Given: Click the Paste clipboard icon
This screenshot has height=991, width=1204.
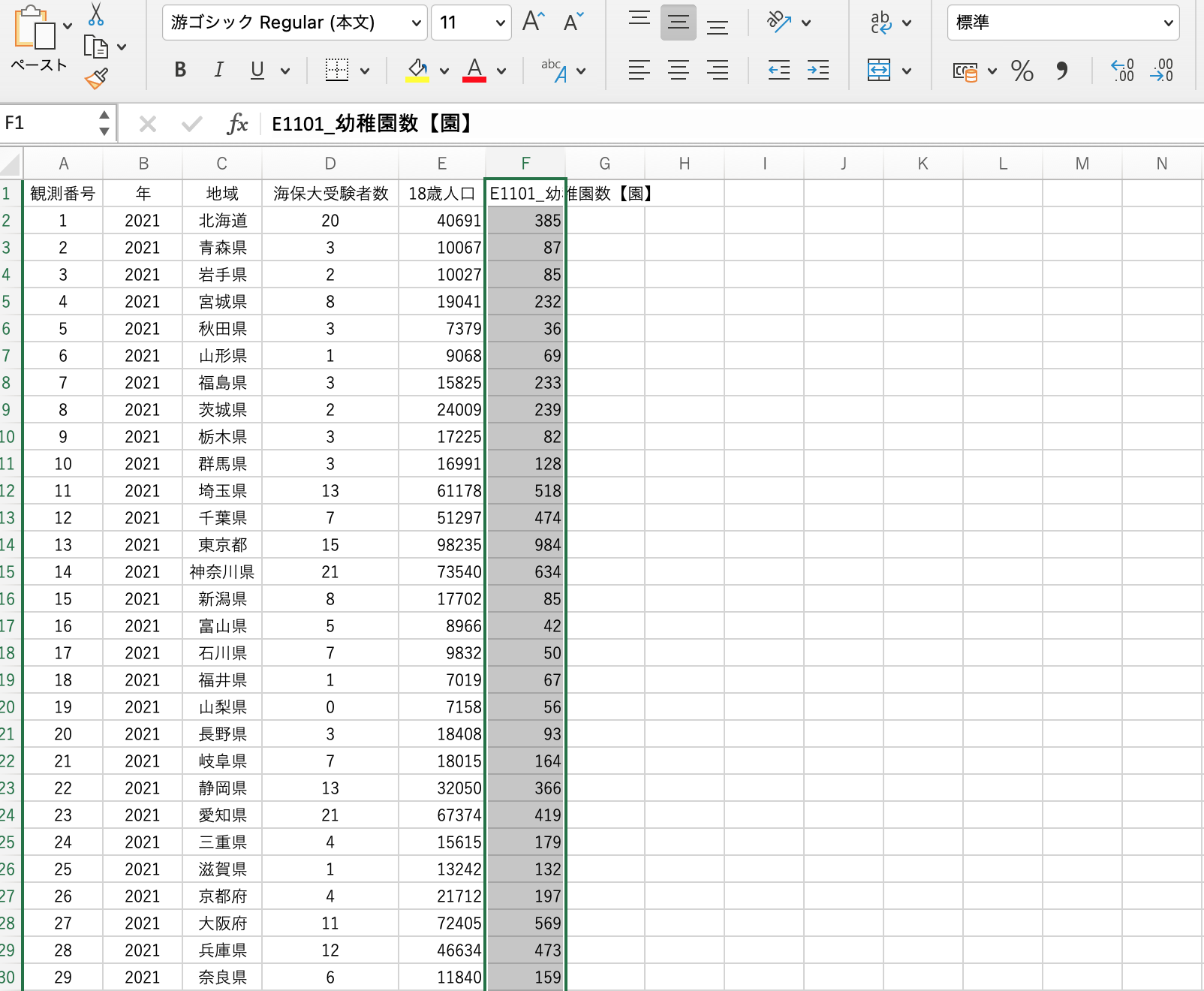Looking at the screenshot, I should tap(35, 29).
